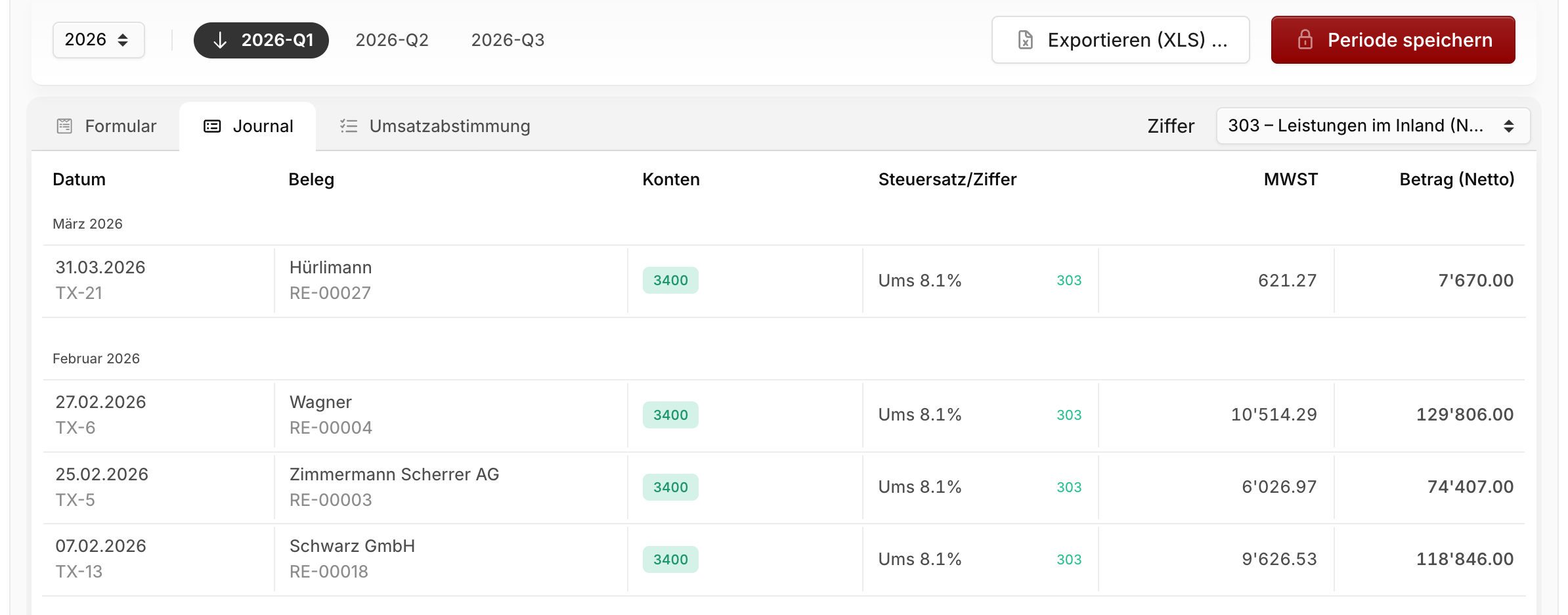Click the Exportieren (XLS) button
Screen dimensions: 1568x615
(x=1120, y=40)
